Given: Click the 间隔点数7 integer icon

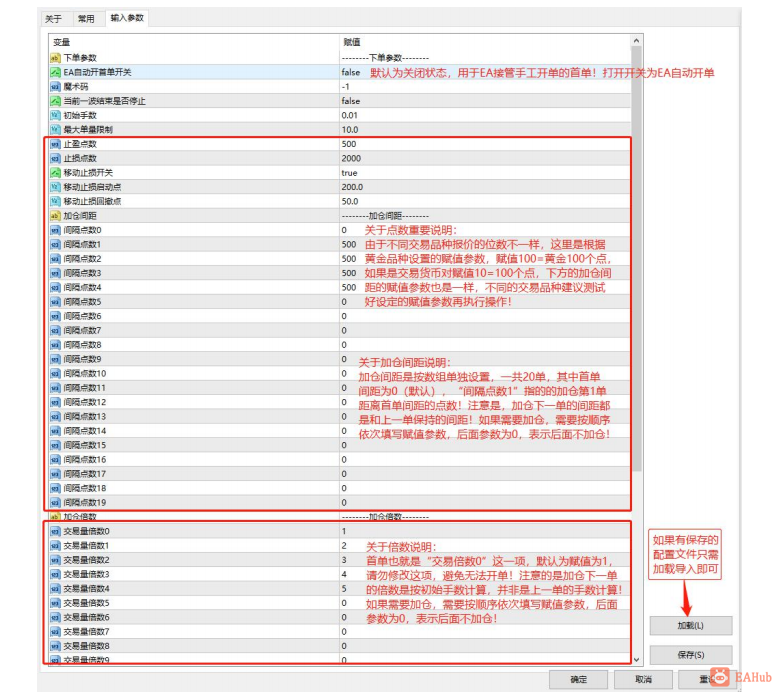Looking at the screenshot, I should 55,330.
